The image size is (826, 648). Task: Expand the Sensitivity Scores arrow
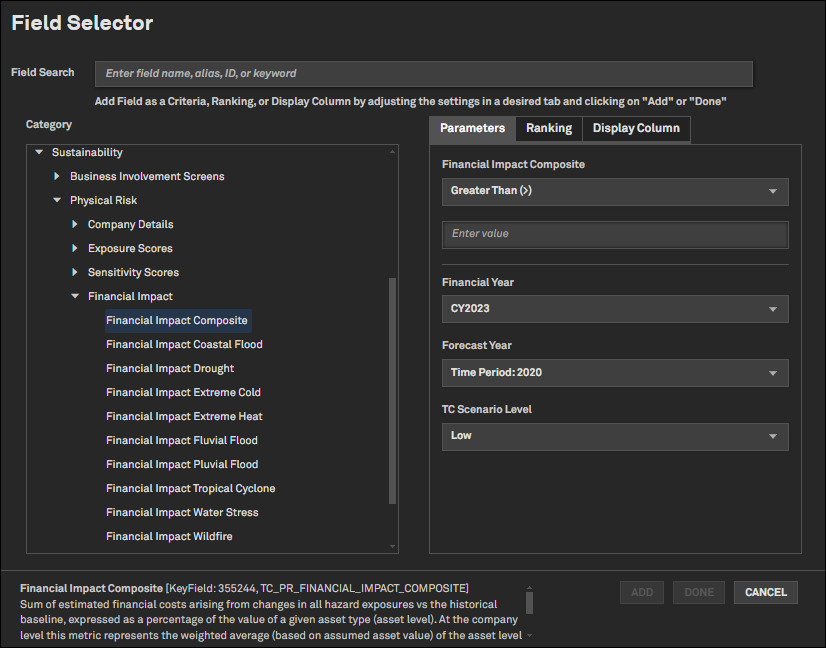pos(76,273)
